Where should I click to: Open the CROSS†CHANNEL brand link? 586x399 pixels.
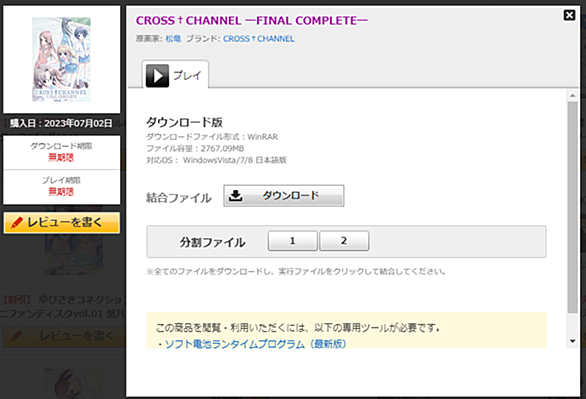(x=259, y=39)
